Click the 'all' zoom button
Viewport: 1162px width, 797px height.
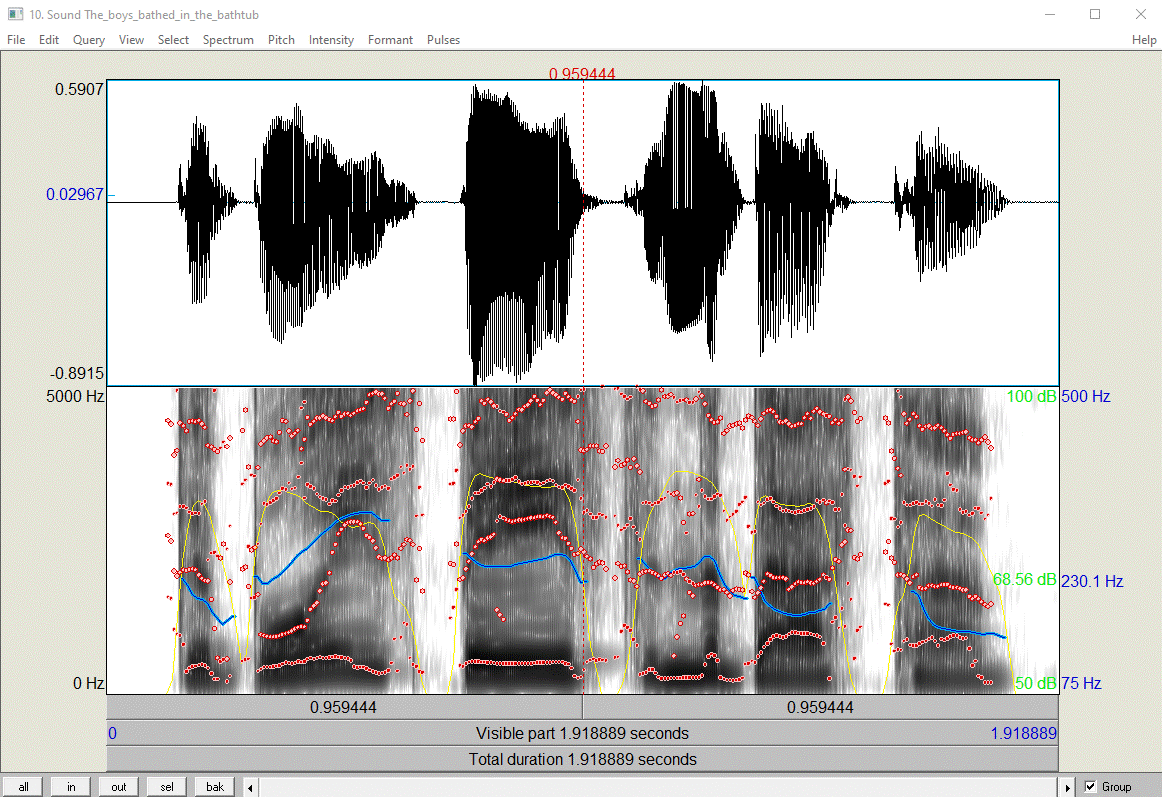pos(23,787)
